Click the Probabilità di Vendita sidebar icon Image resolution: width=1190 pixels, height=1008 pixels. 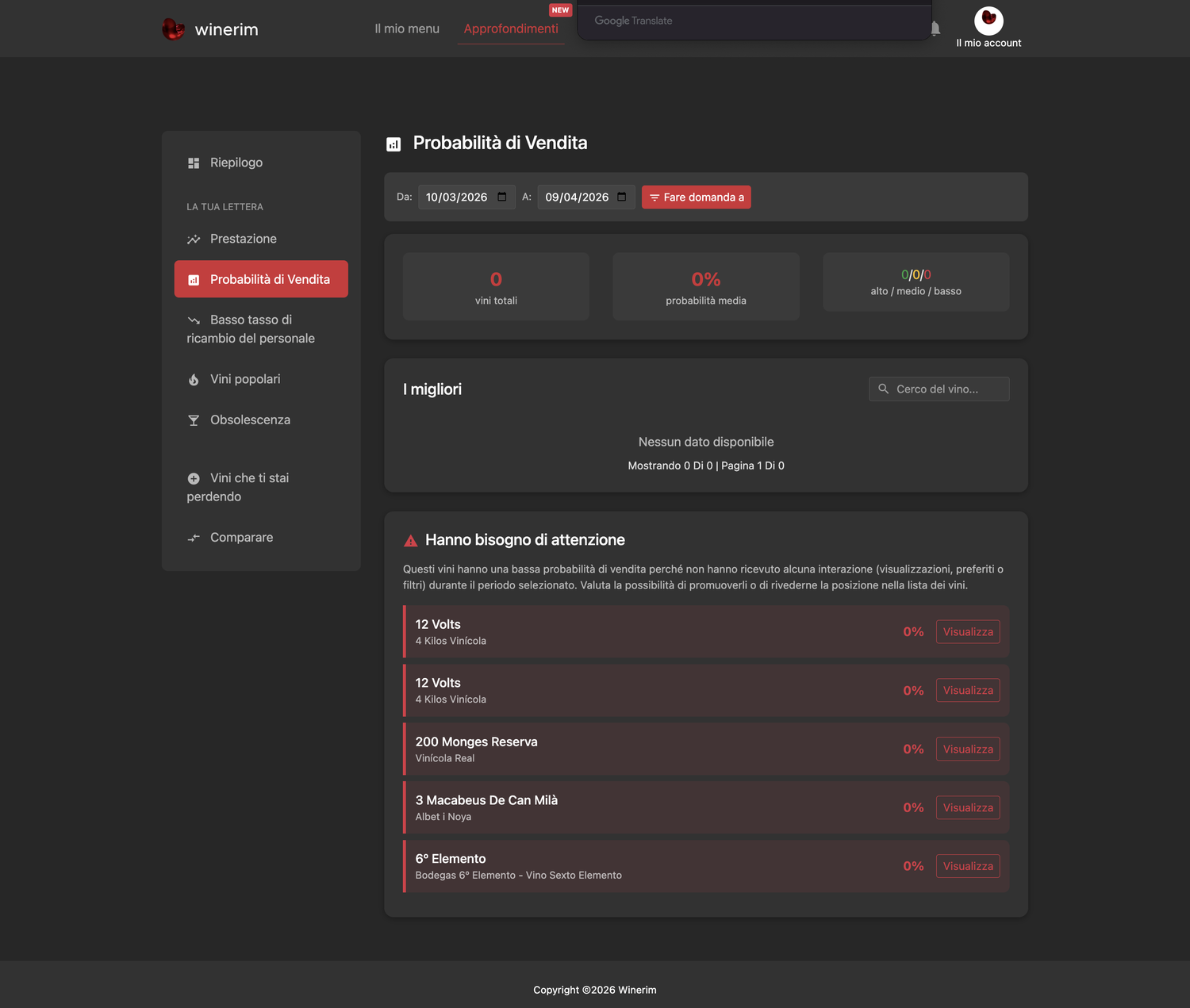(194, 280)
